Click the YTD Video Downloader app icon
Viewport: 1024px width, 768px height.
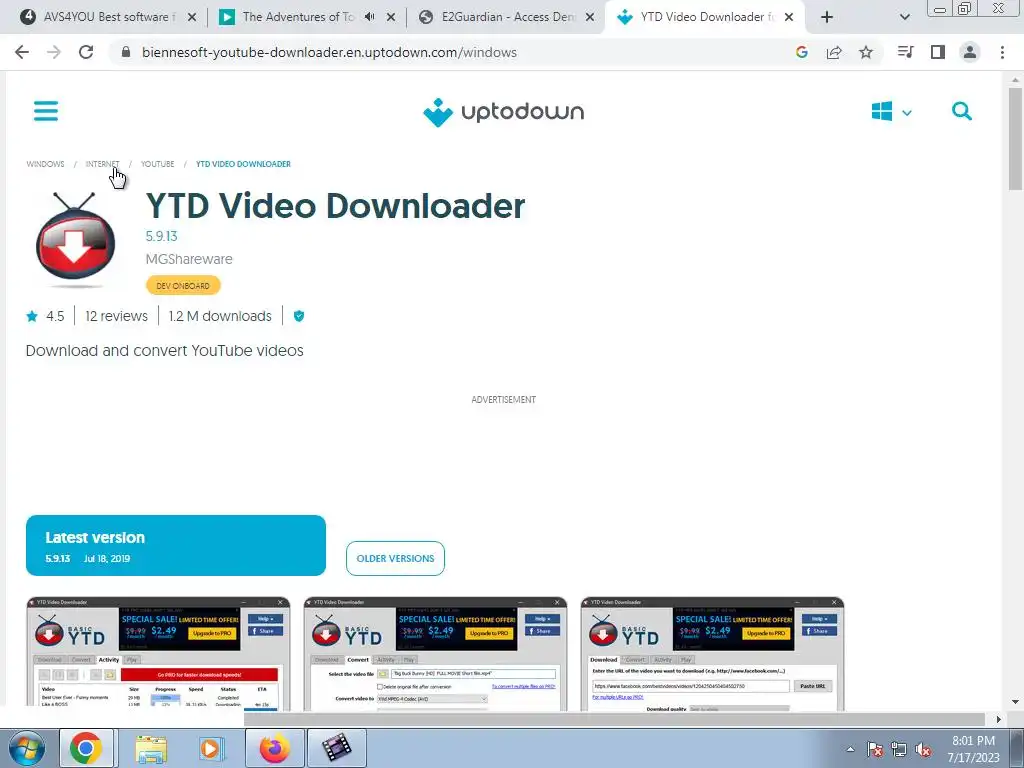[x=75, y=240]
